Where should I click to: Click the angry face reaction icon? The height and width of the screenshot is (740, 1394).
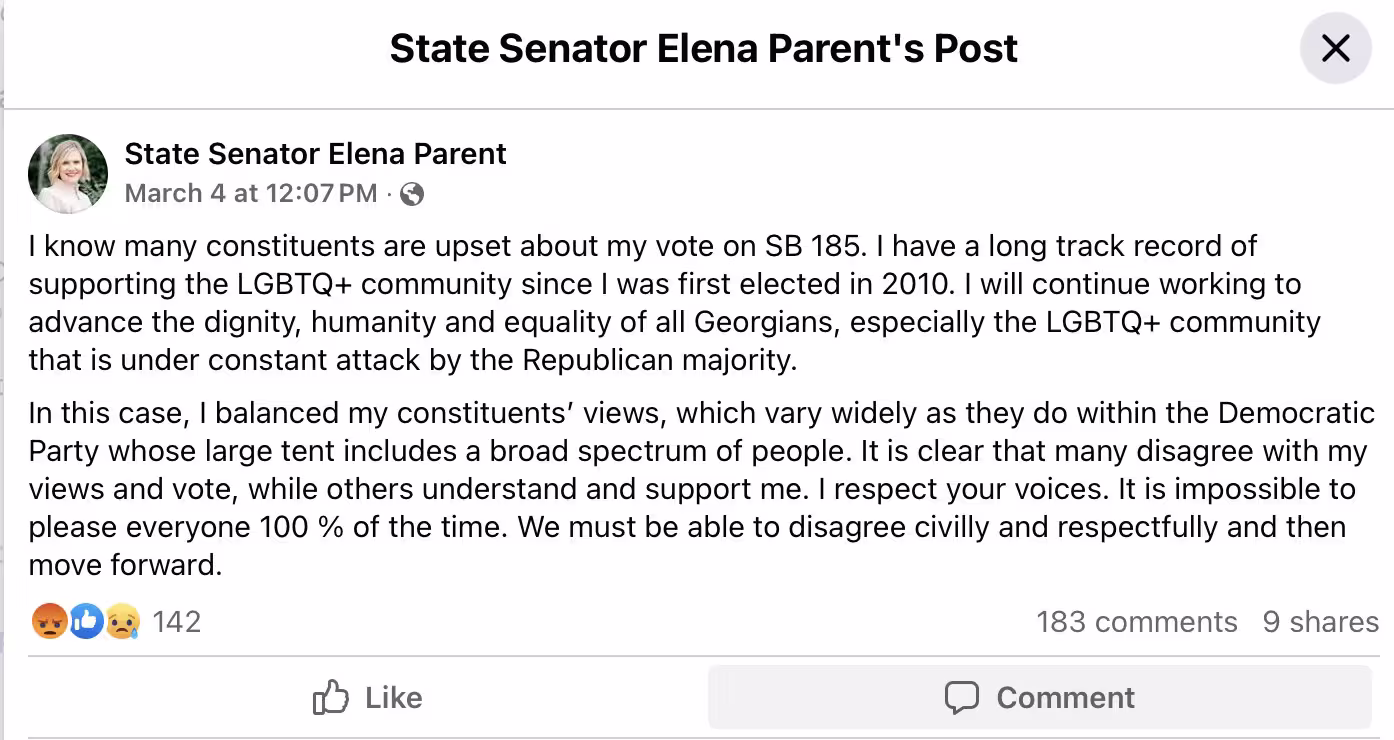(49, 622)
